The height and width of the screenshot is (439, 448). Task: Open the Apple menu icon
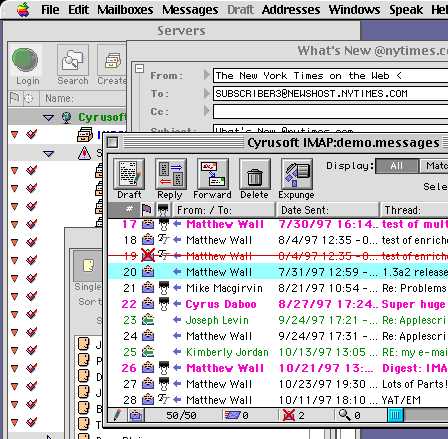[23, 9]
